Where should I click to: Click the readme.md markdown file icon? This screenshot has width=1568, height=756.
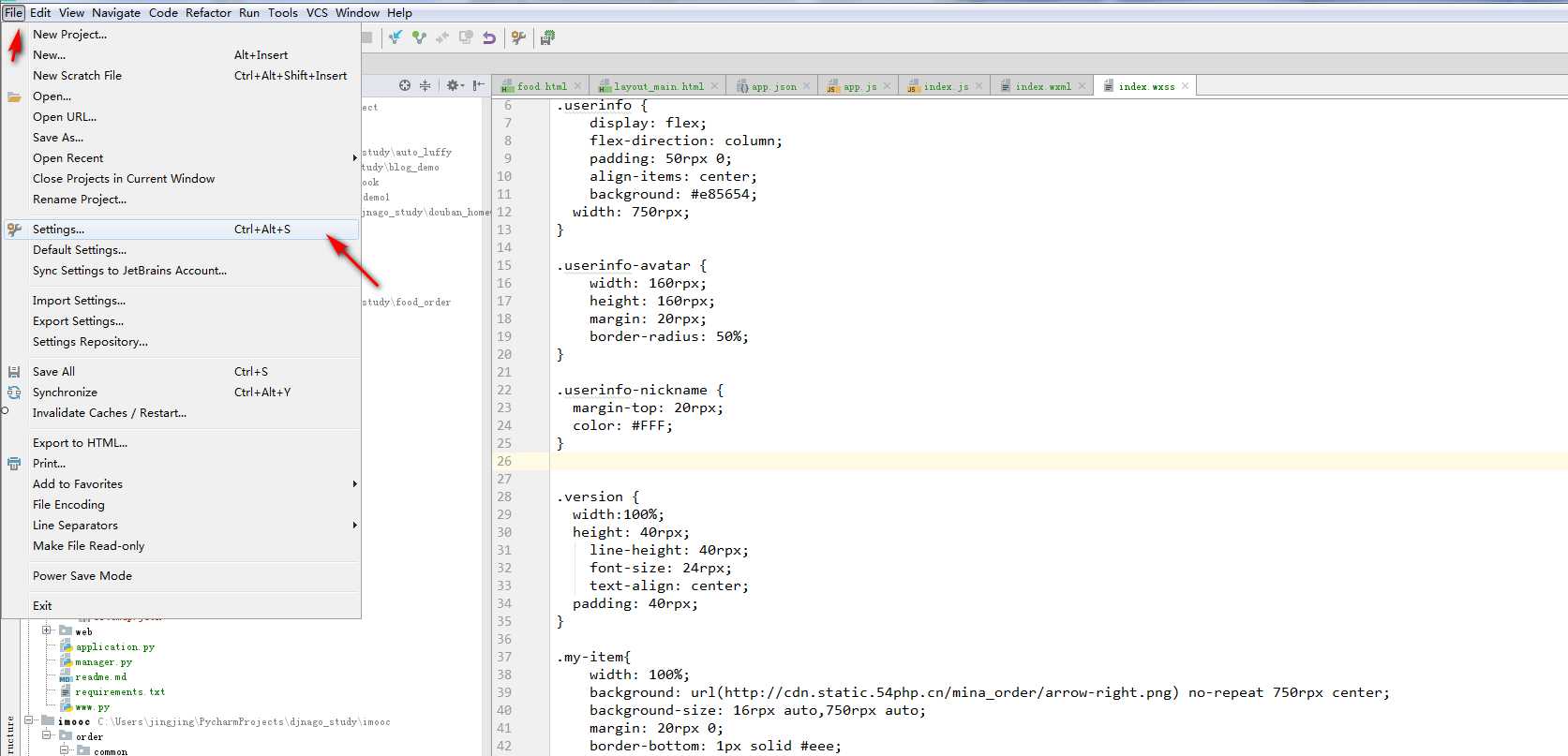67,676
